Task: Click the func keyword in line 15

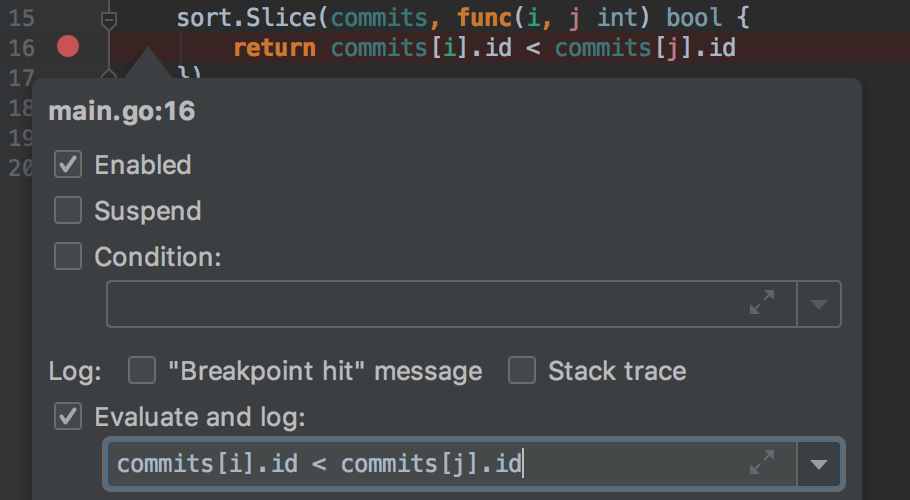Action: coord(485,18)
